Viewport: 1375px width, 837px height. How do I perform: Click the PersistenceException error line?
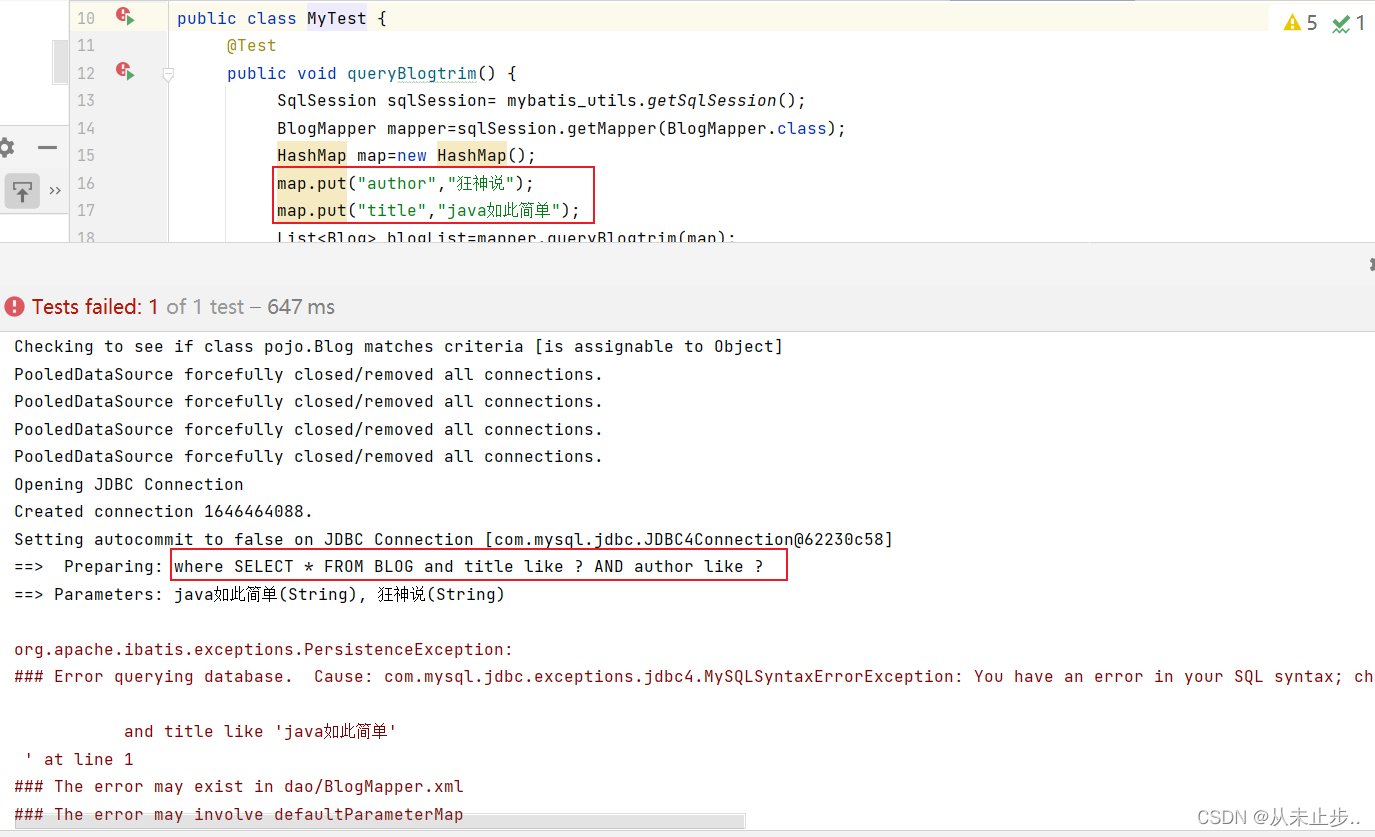coord(263,649)
